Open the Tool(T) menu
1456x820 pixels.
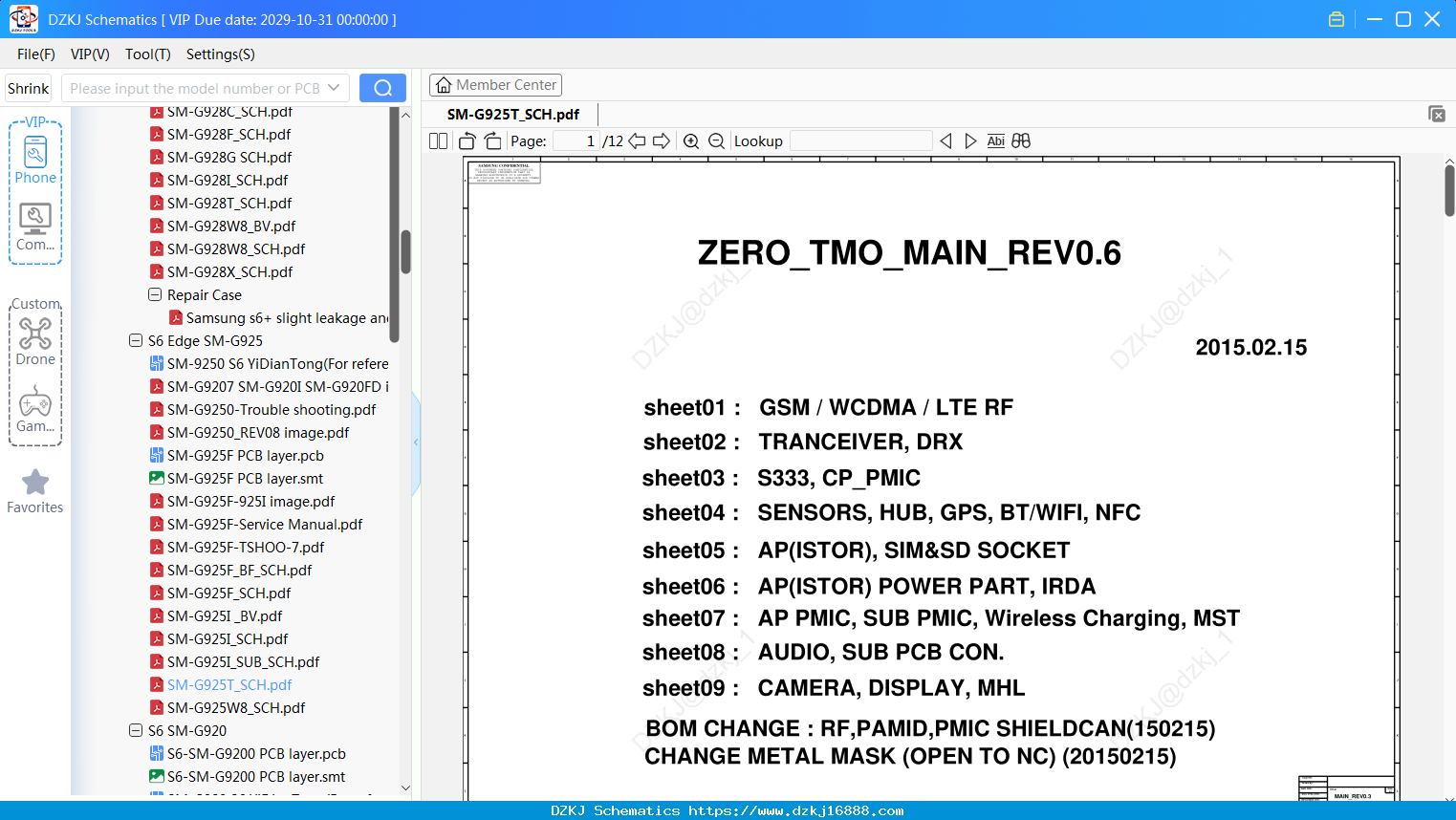148,54
